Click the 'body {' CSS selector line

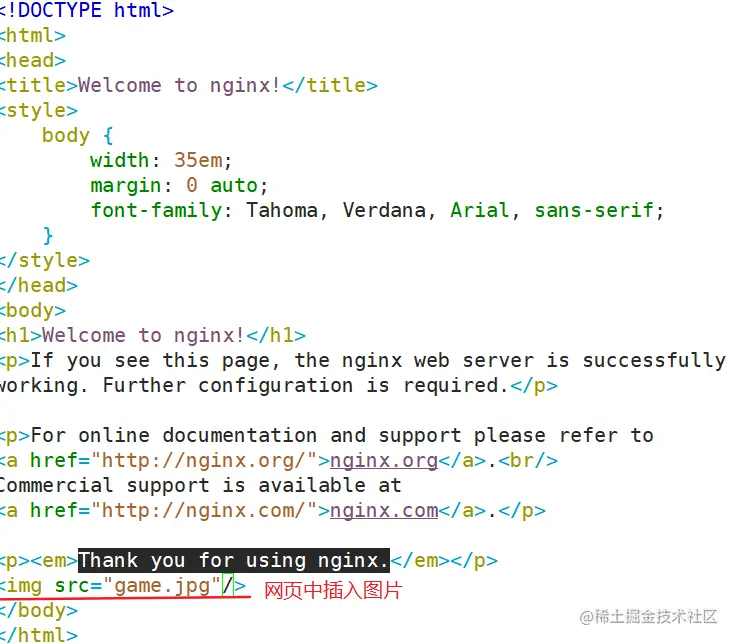pyautogui.click(x=77, y=136)
